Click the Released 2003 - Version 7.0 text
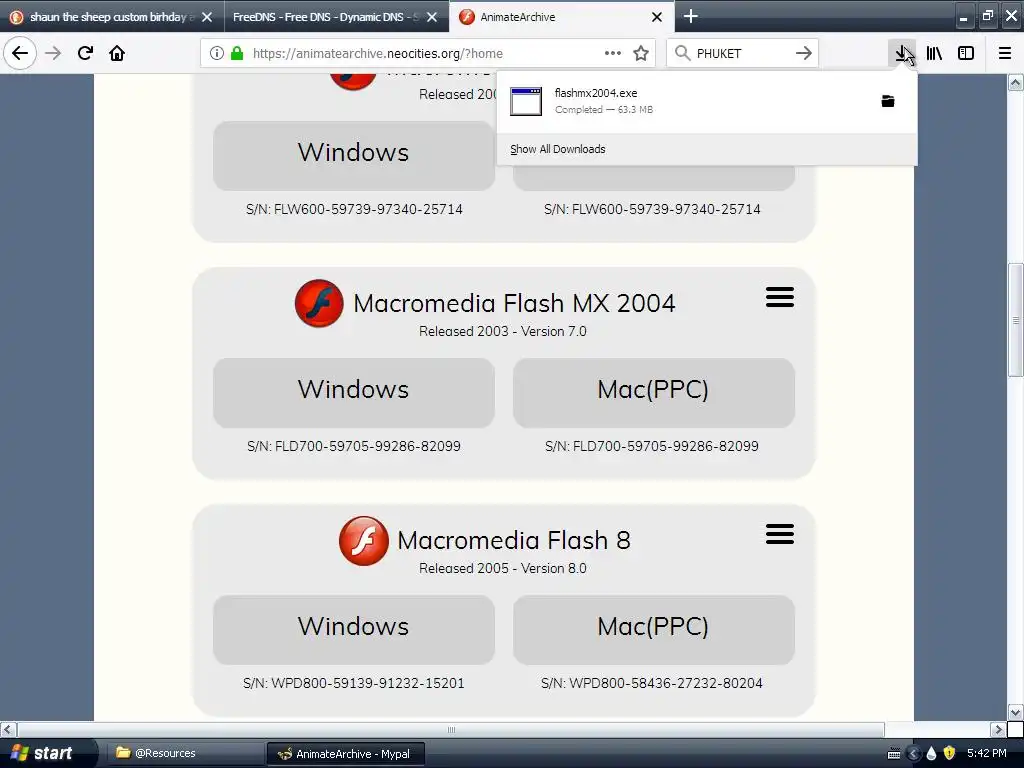The image size is (1024, 768). click(503, 331)
